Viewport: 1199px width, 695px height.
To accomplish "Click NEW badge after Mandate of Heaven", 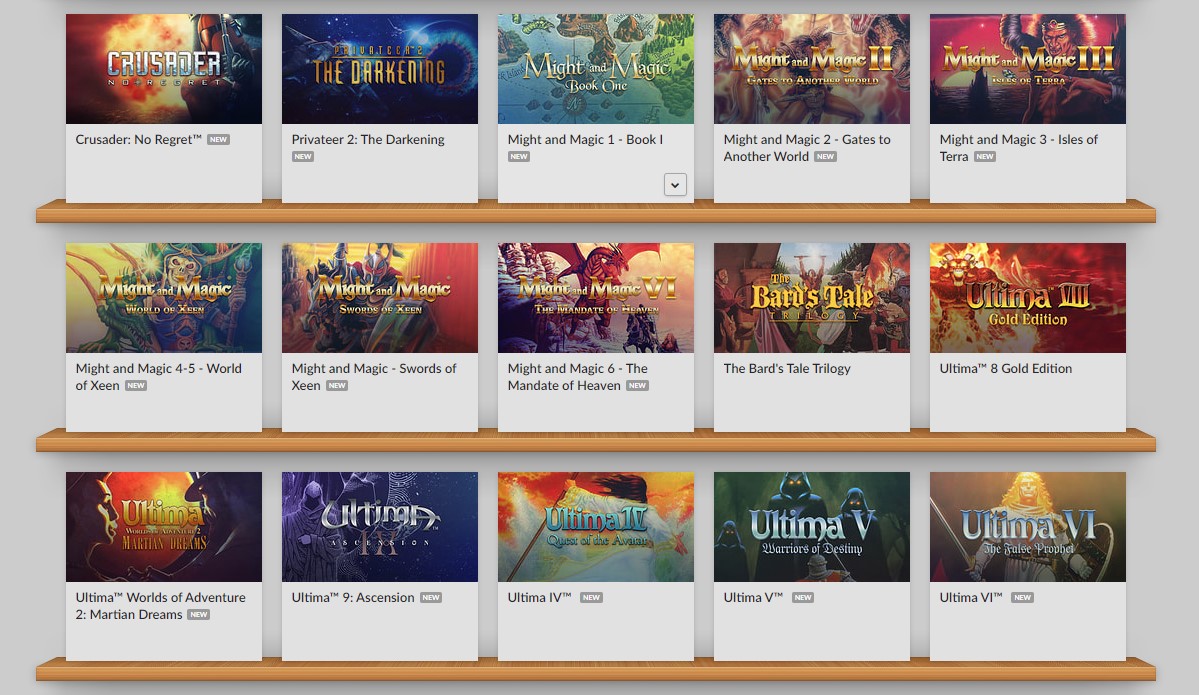I will 638,385.
